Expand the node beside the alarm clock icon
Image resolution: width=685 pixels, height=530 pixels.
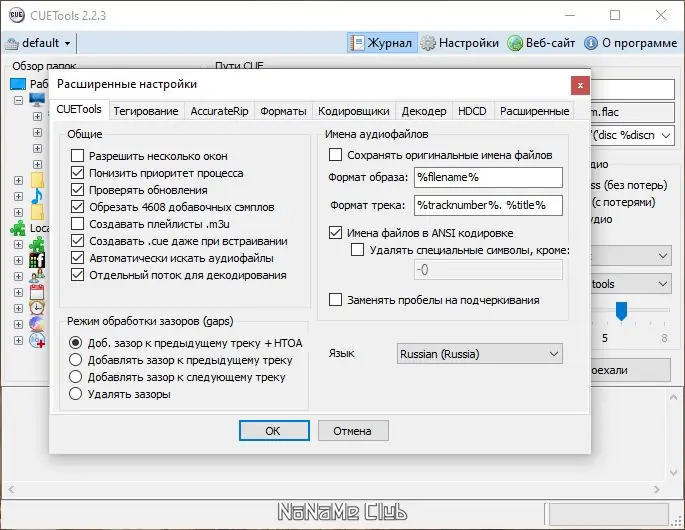point(18,308)
